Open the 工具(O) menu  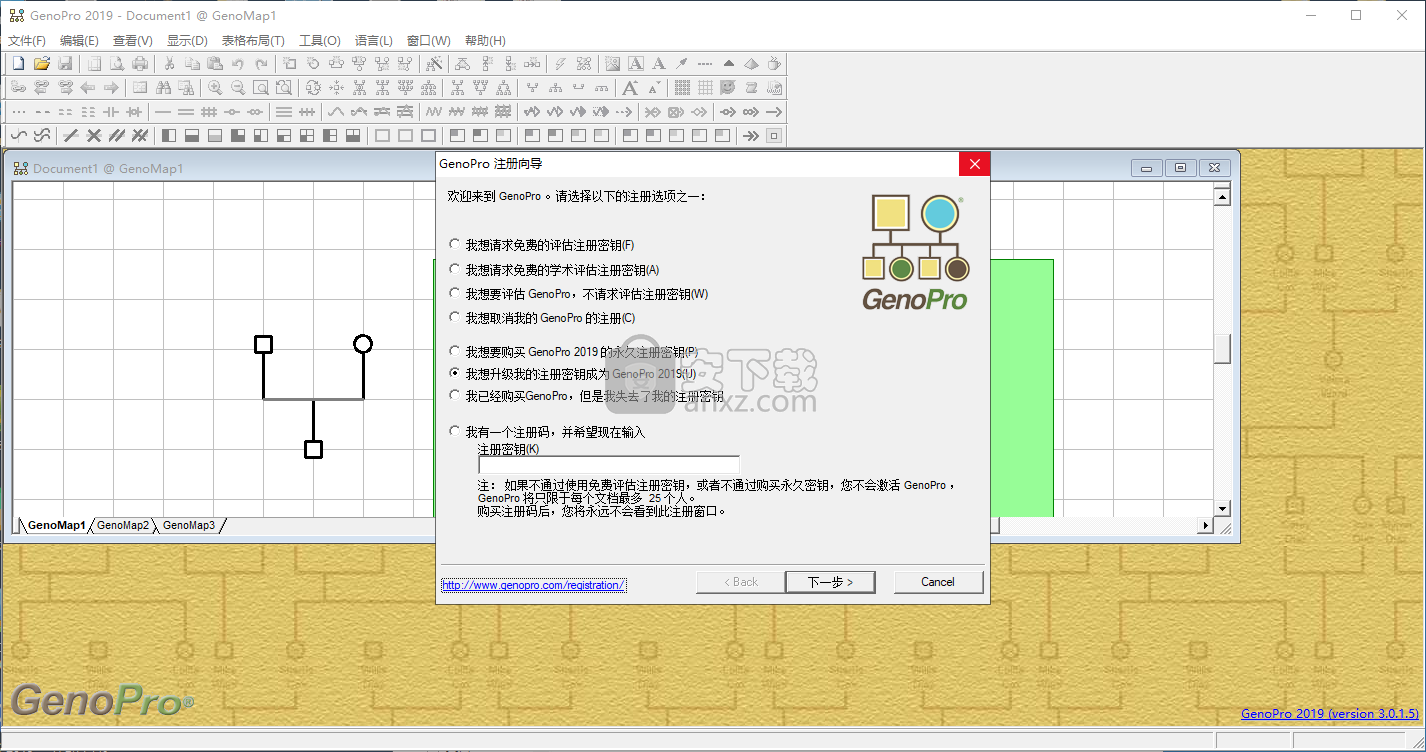pos(320,40)
